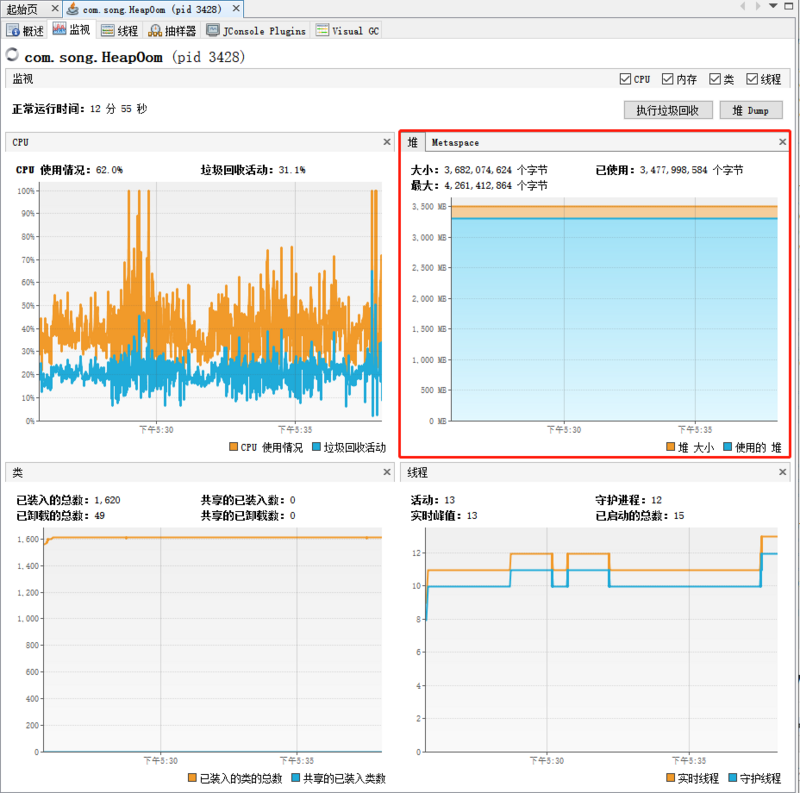Toggle the 内存 memory checkbox
Image resolution: width=800 pixels, height=793 pixels.
[667, 79]
